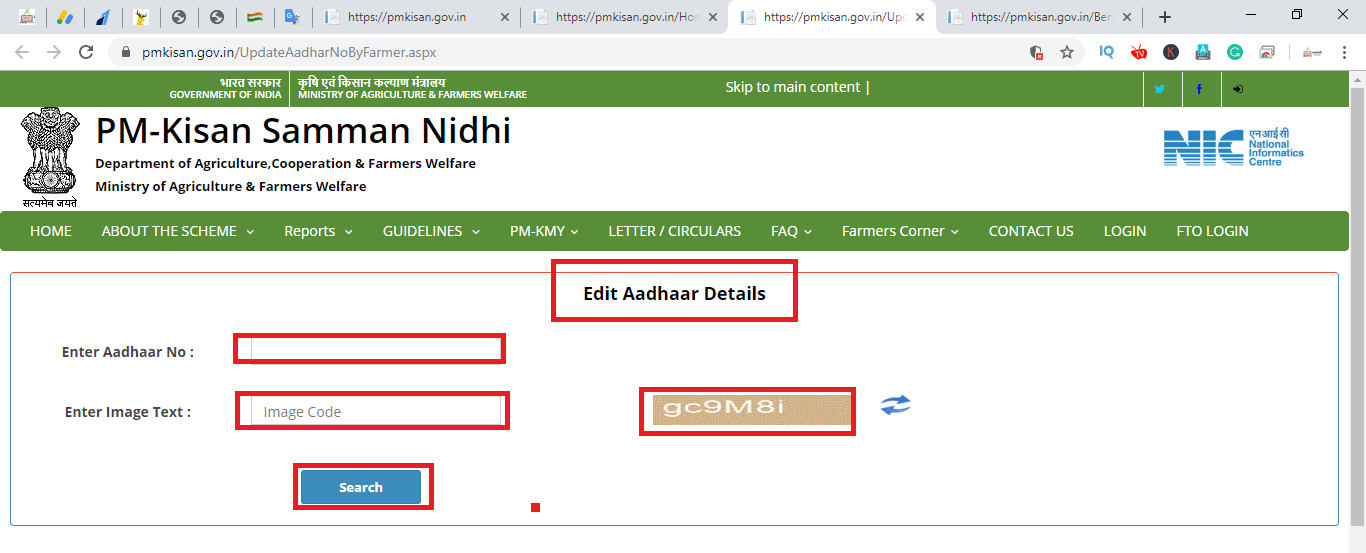Open the red TV extension icon
This screenshot has height=553, width=1366.
pos(1138,52)
